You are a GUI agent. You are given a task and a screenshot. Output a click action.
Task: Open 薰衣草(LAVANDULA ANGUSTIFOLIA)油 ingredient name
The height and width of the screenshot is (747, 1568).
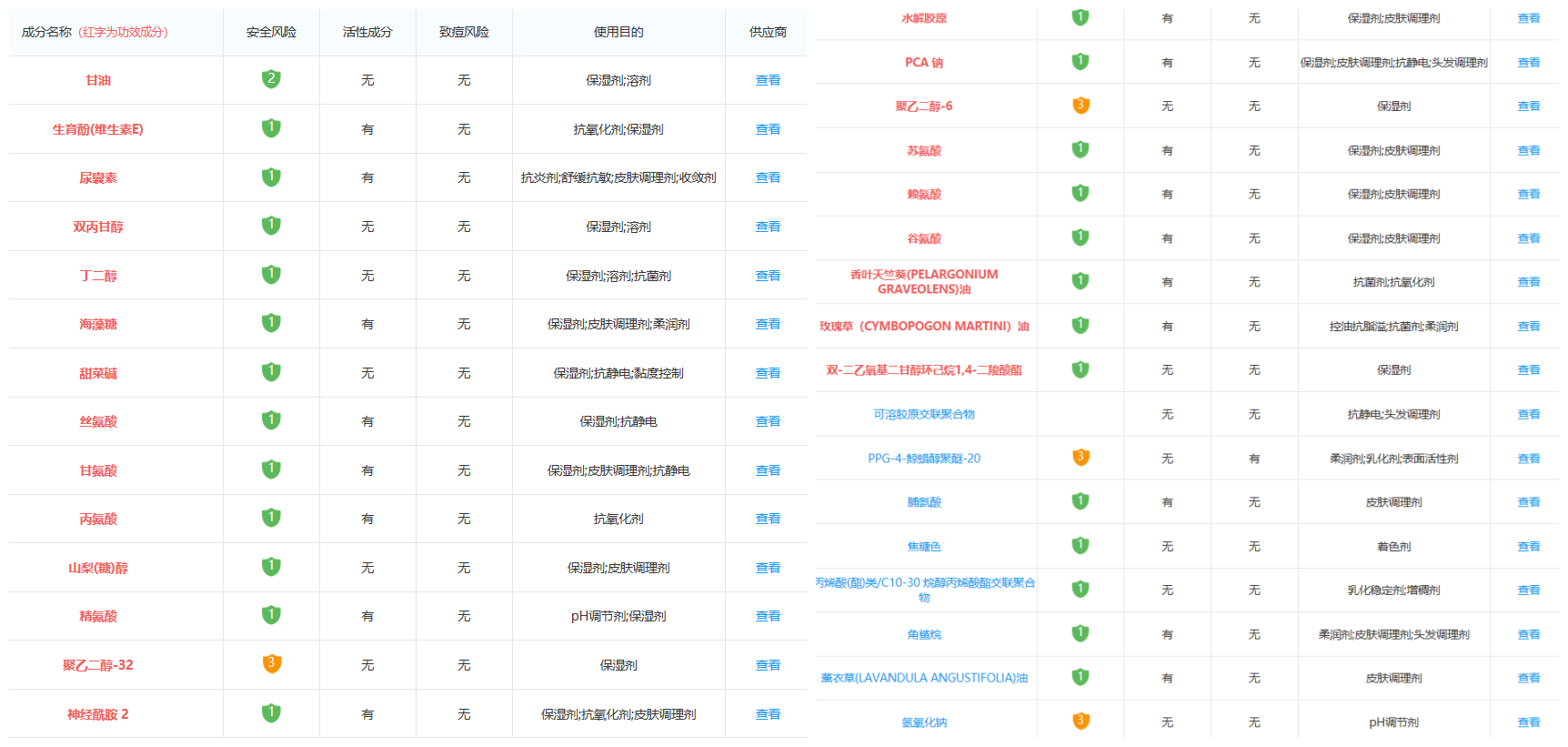[924, 678]
